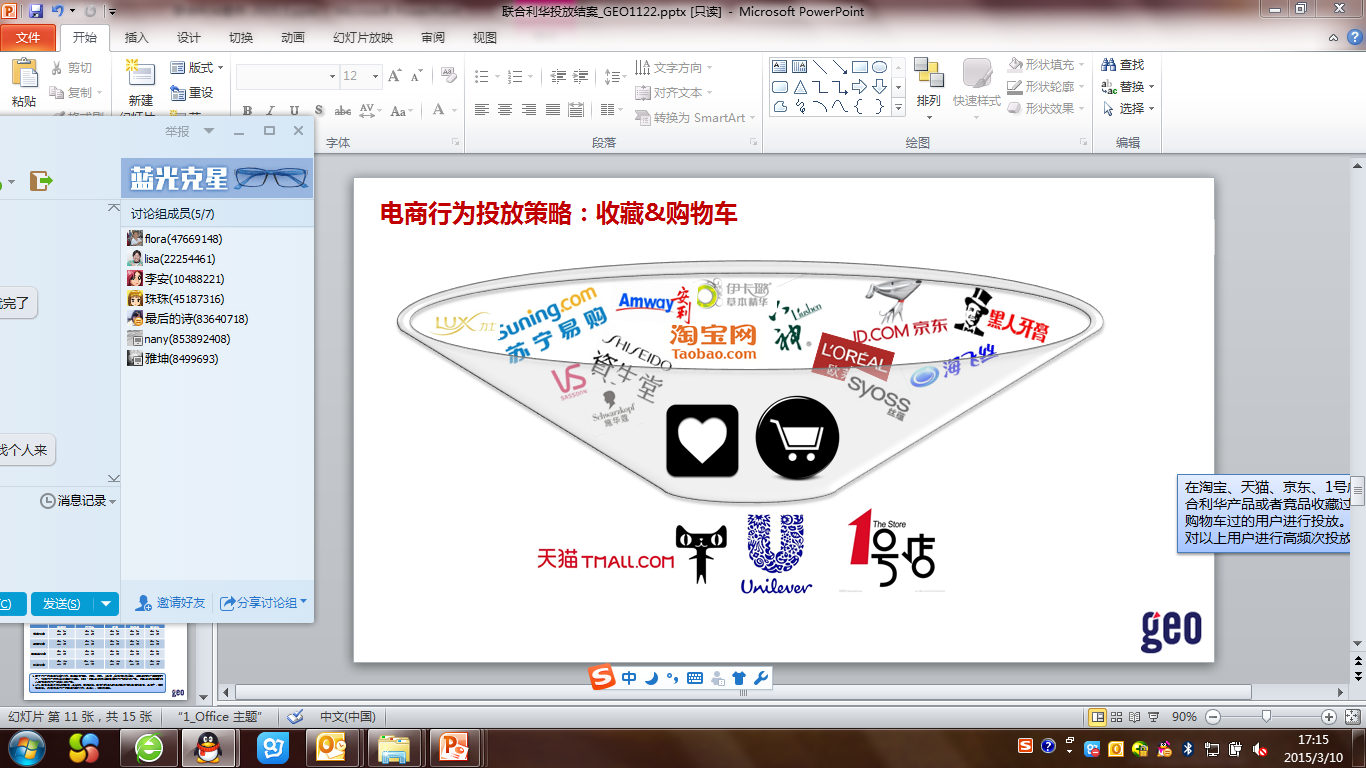The width and height of the screenshot is (1366, 768).
Task: Send the QQ message with 发送(S)
Action: (62, 603)
